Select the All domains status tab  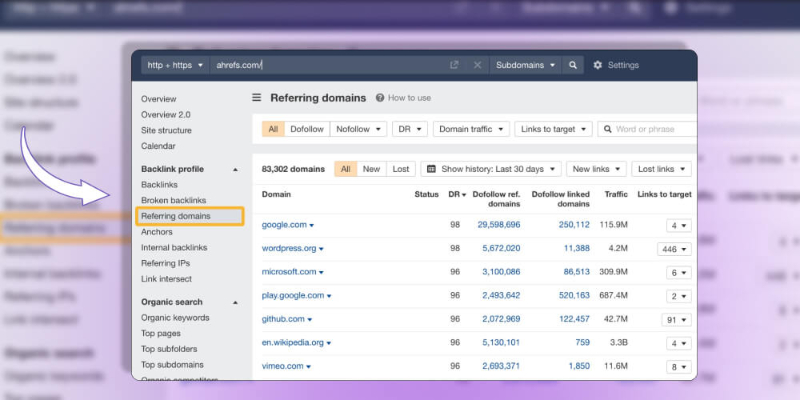345,169
